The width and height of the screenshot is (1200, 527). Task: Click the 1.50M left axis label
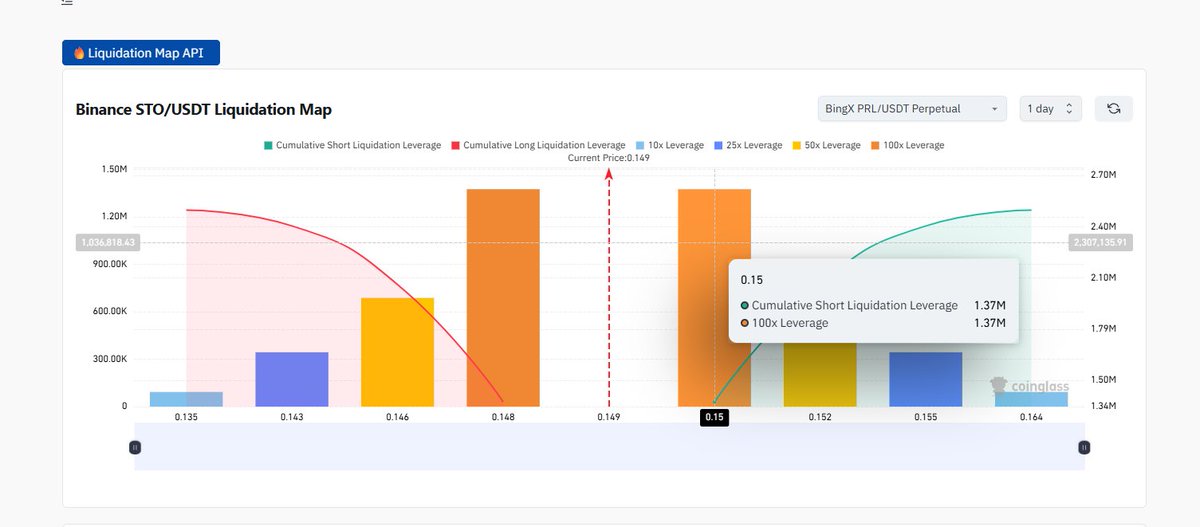(113, 169)
